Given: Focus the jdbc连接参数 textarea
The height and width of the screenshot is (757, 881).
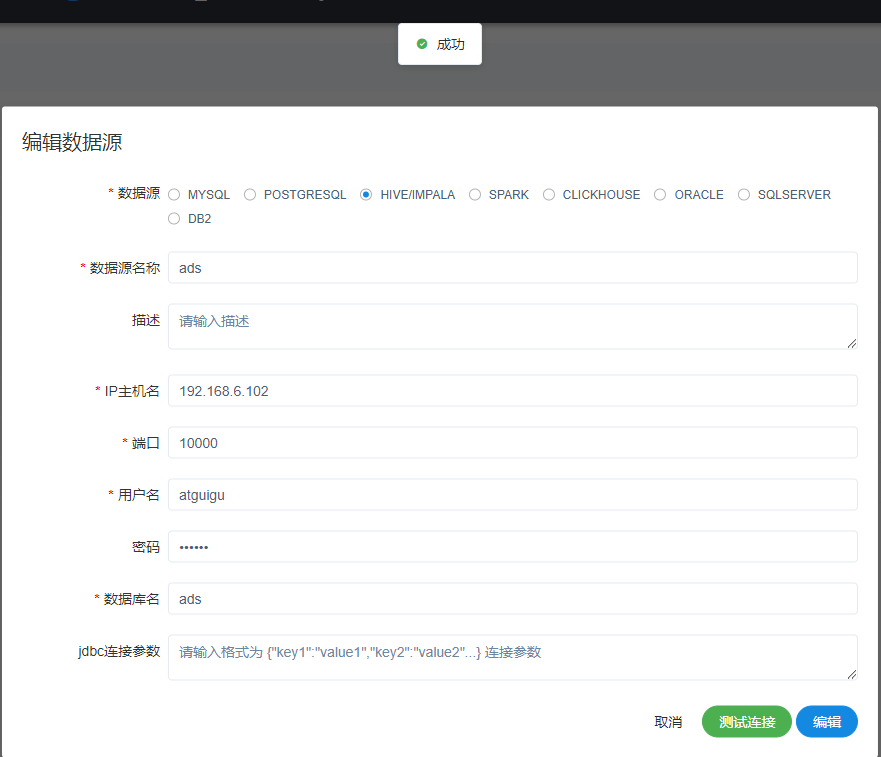Looking at the screenshot, I should point(512,658).
